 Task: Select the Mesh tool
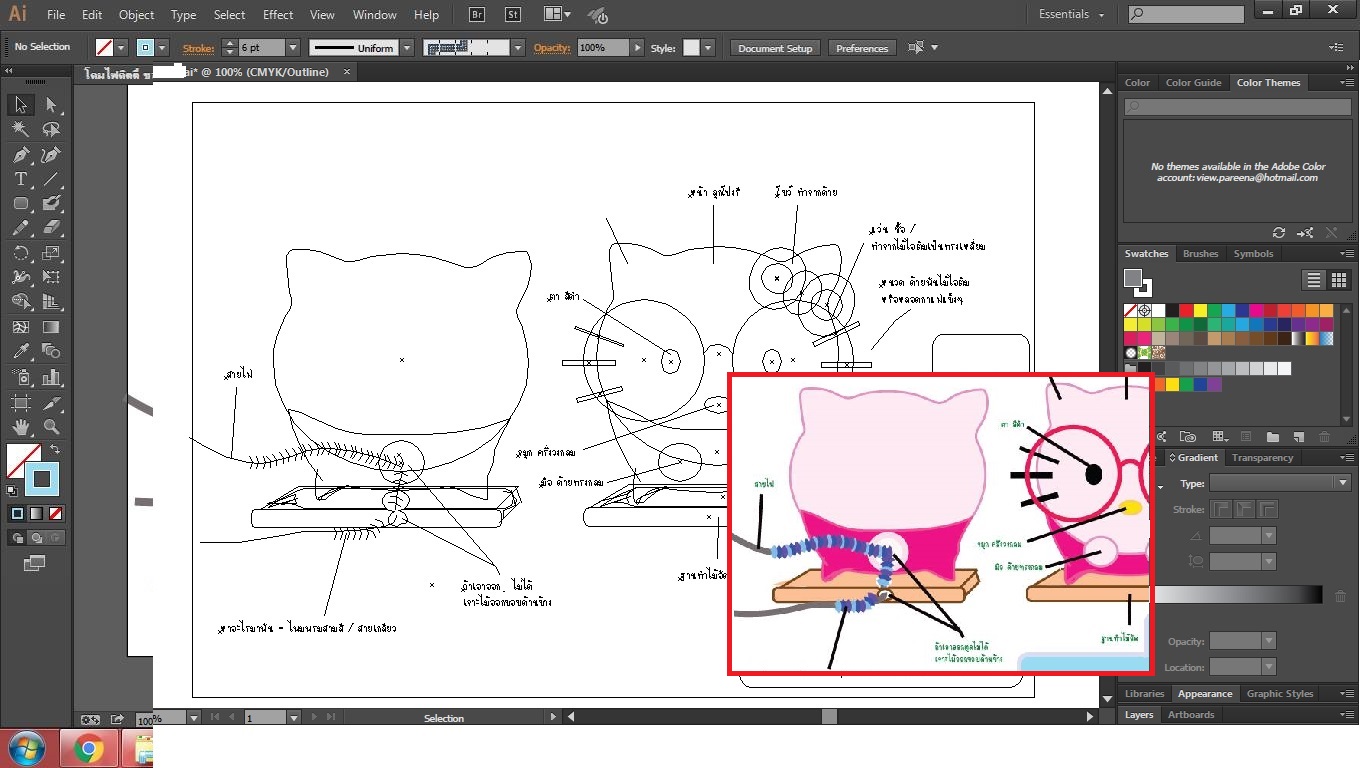[x=21, y=327]
